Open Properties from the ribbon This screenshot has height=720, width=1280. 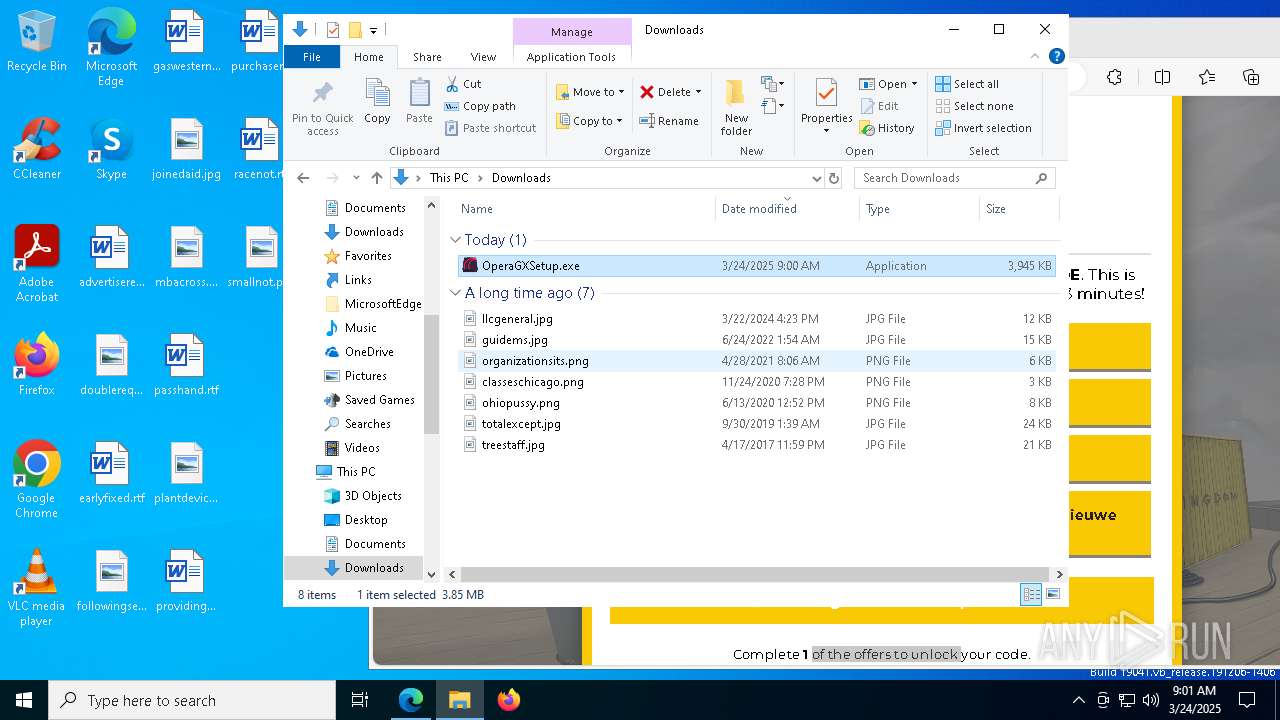[826, 108]
